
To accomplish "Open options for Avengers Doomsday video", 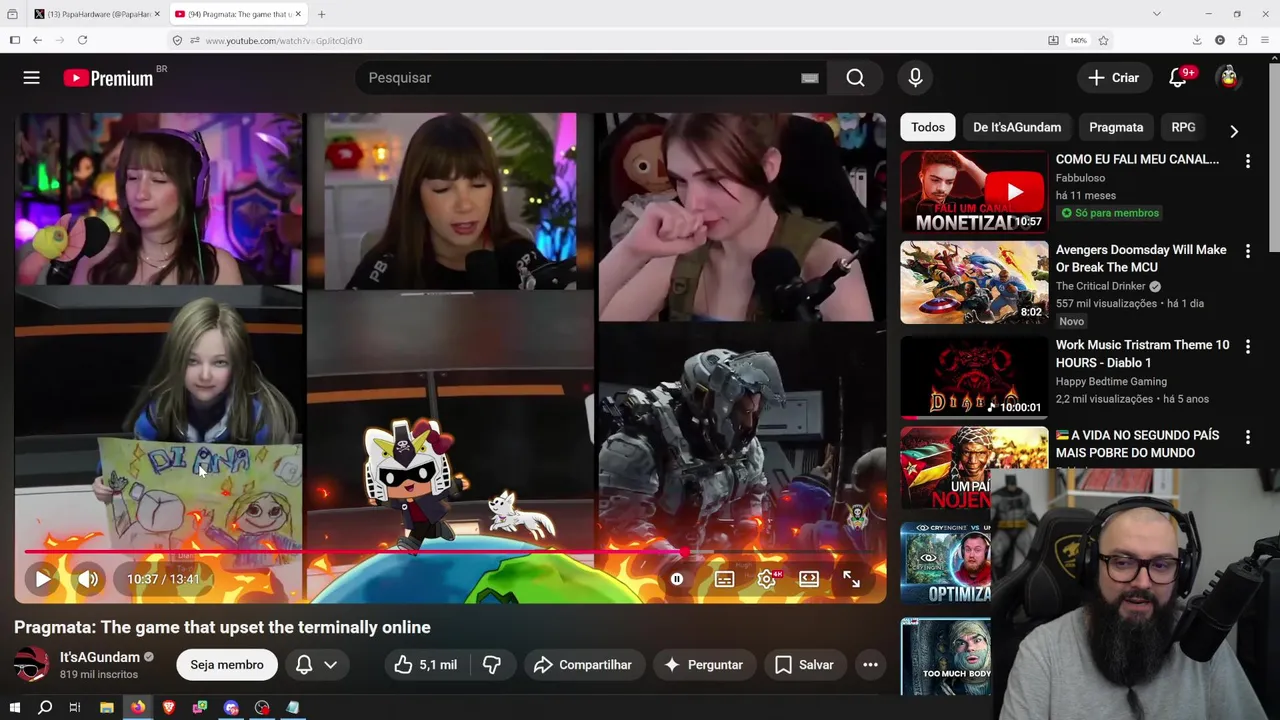I will [1247, 252].
